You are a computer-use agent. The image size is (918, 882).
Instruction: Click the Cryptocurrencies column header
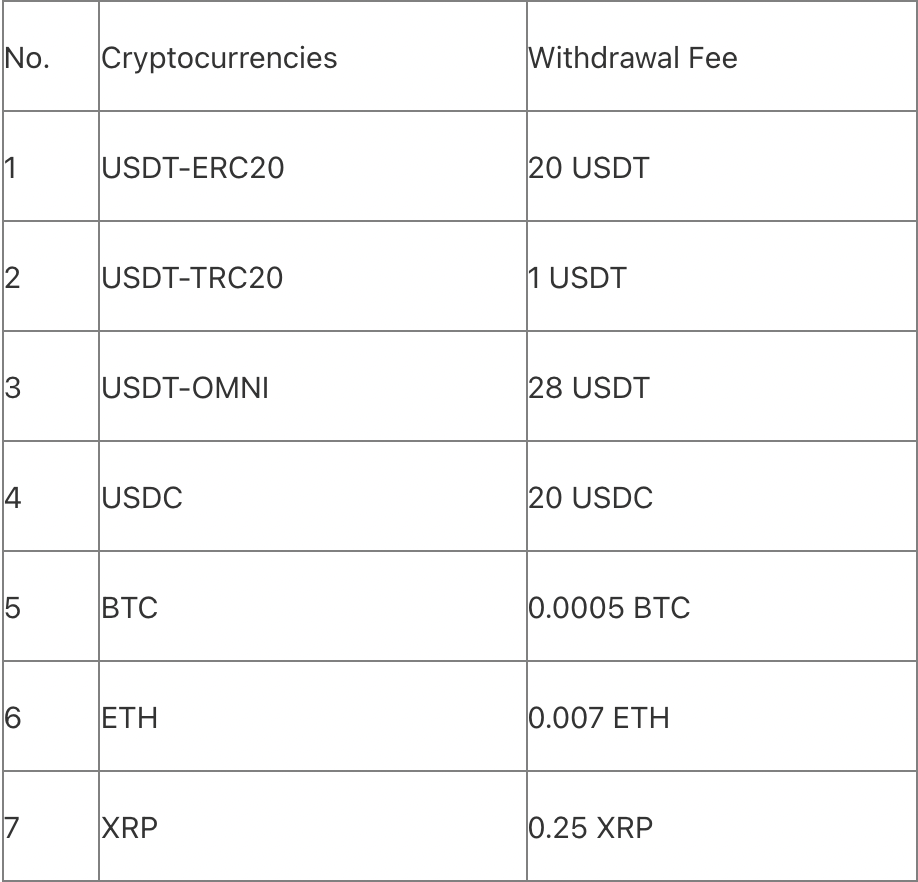pyautogui.click(x=219, y=58)
